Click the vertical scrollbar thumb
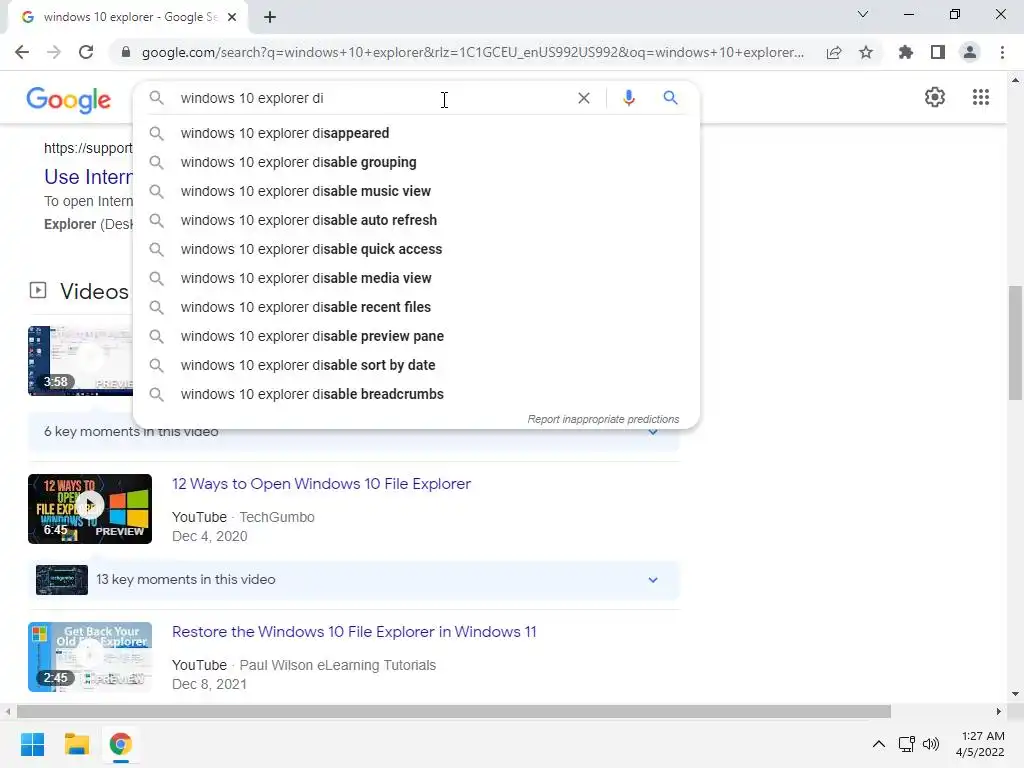The width and height of the screenshot is (1024, 768). pos(1015,342)
